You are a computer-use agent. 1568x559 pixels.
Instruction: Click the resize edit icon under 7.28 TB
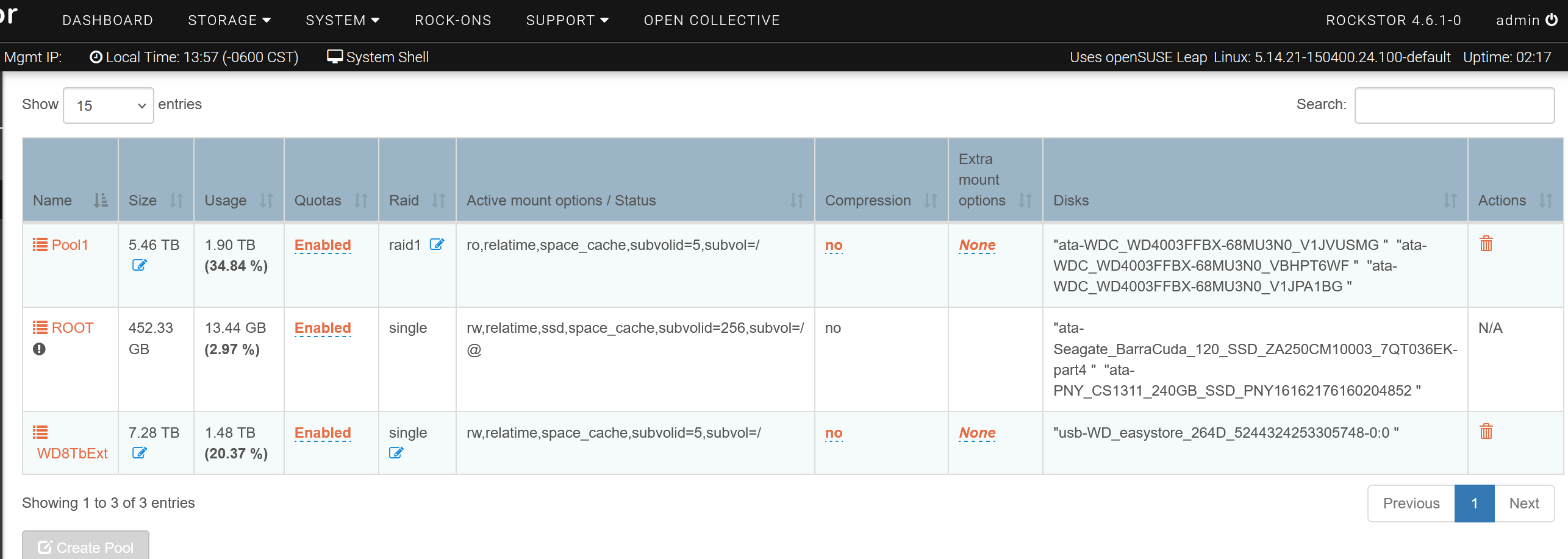[x=139, y=453]
